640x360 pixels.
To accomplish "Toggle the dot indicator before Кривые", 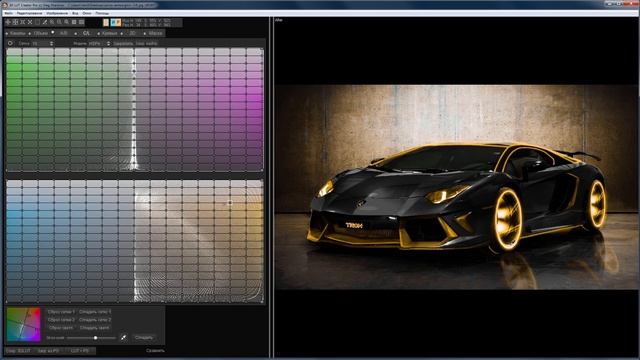I will [x=98, y=34].
